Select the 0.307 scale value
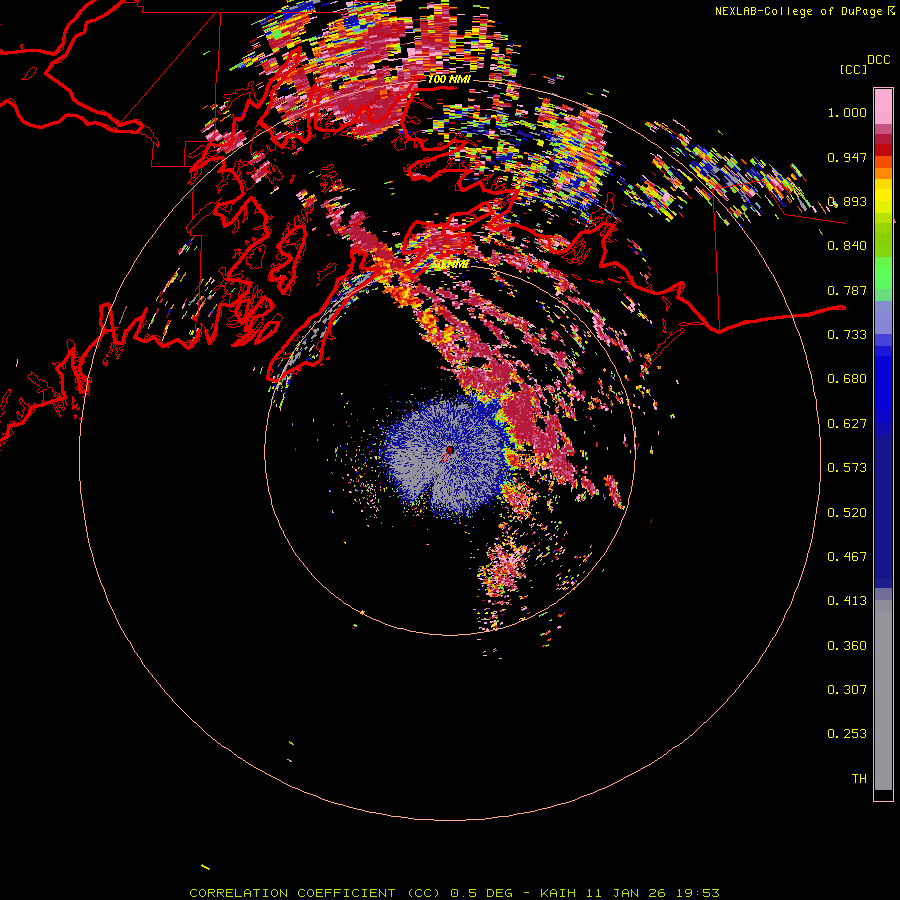 pos(847,690)
